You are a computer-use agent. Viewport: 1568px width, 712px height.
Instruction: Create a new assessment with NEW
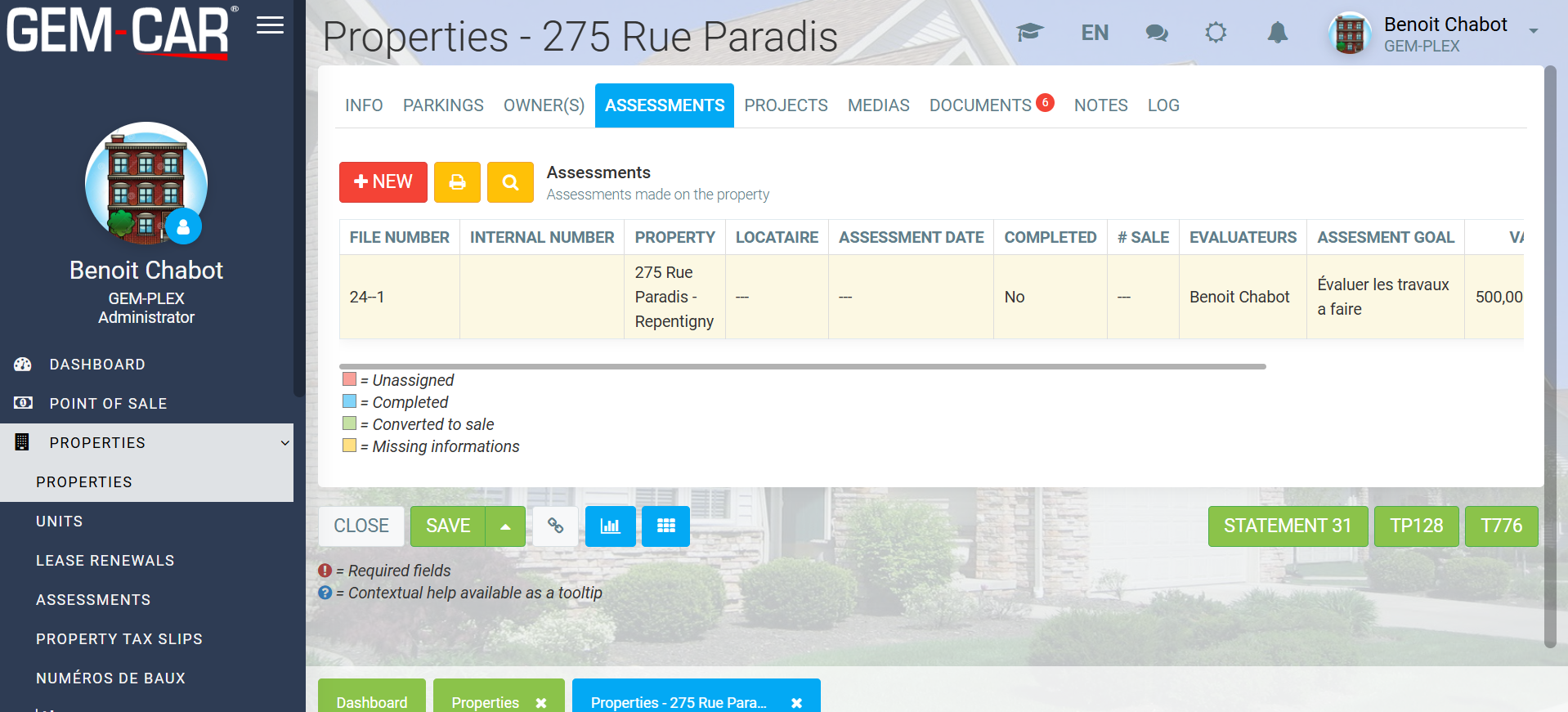tap(383, 182)
